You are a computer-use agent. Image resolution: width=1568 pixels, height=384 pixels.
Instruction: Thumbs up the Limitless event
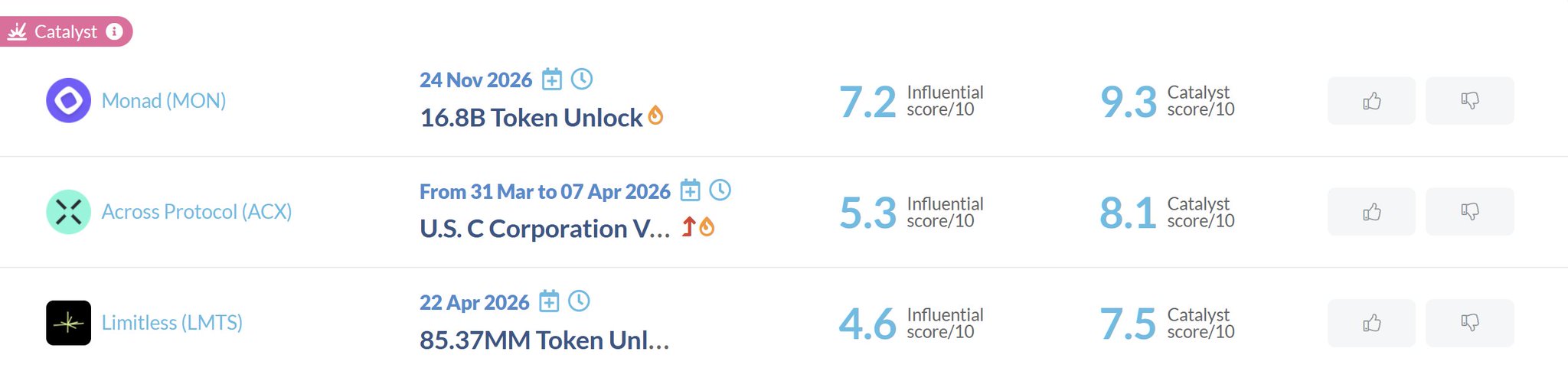point(1371,323)
